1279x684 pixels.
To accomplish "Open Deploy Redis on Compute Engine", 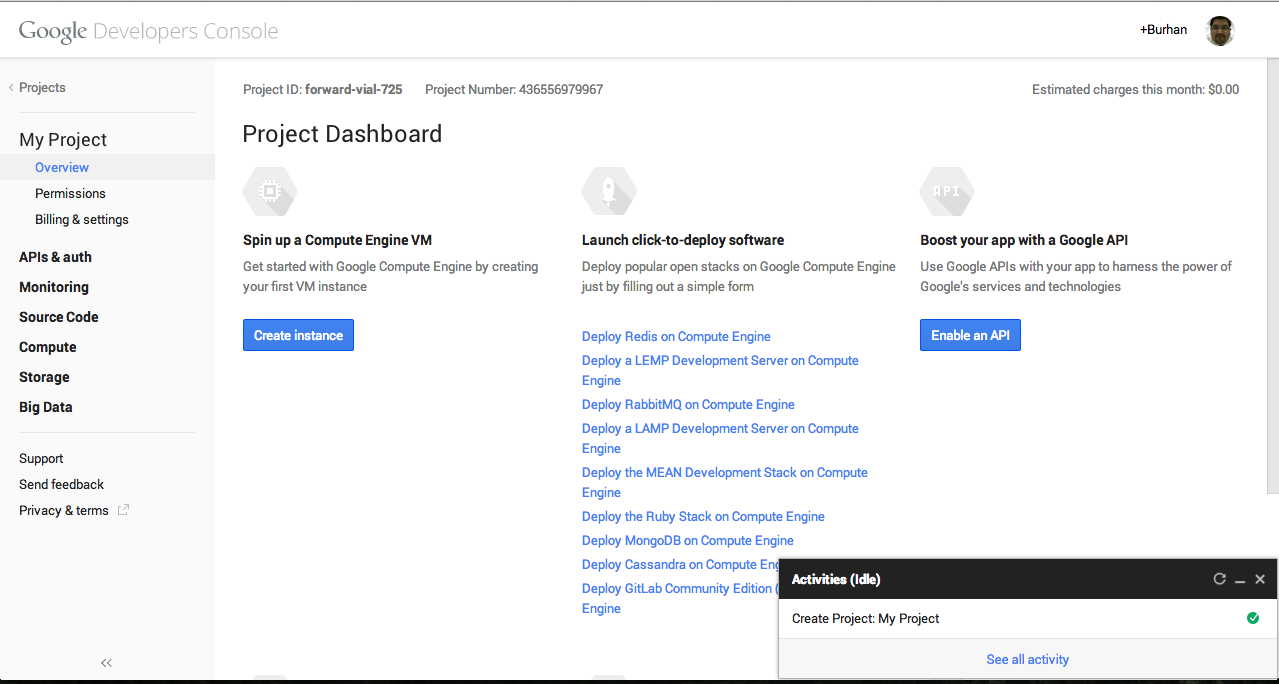I will [x=676, y=337].
